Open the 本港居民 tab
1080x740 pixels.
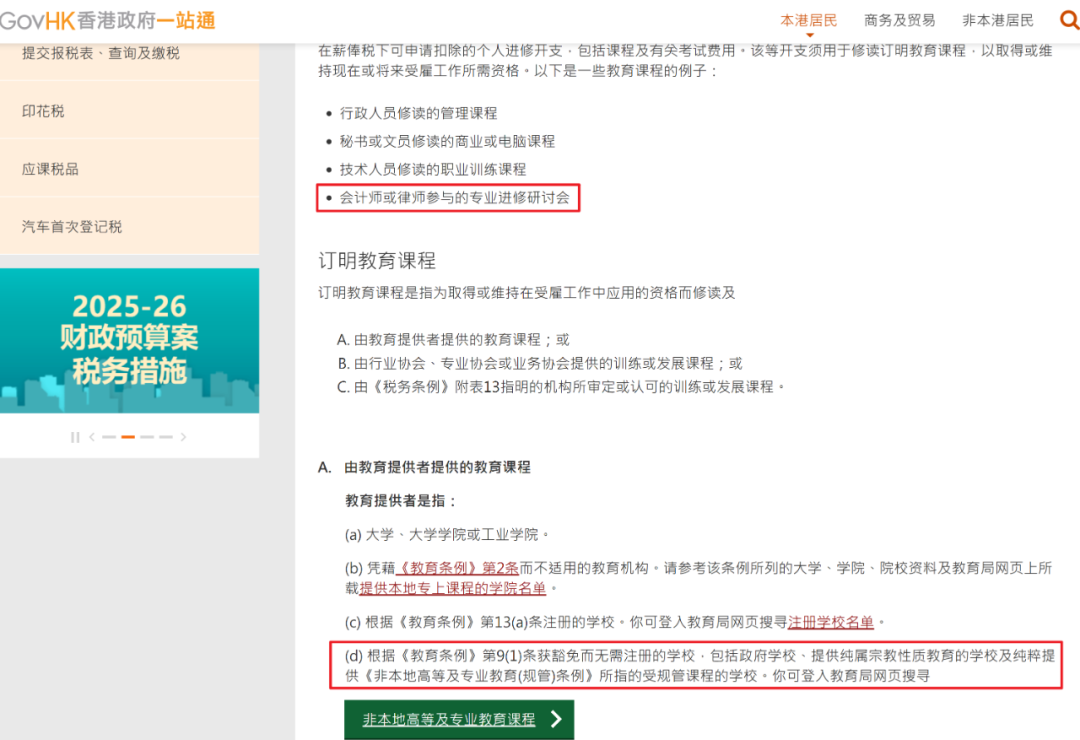click(808, 20)
